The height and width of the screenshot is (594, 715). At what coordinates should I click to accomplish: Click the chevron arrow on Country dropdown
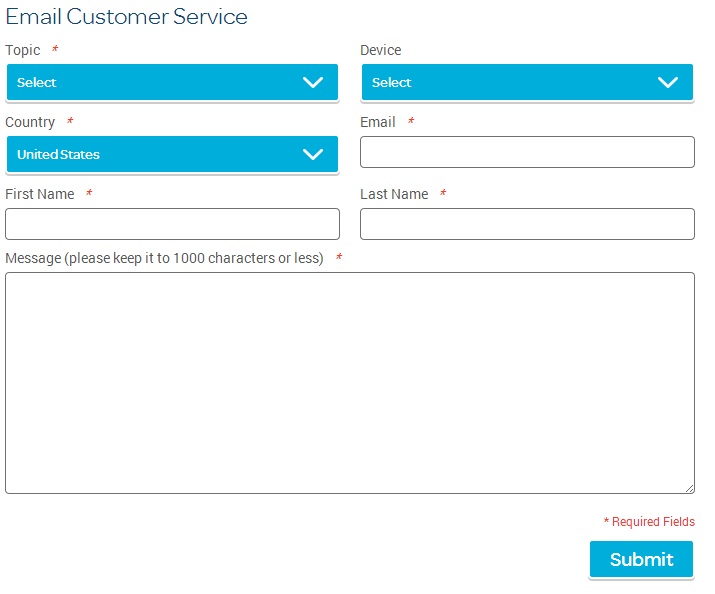(x=313, y=155)
